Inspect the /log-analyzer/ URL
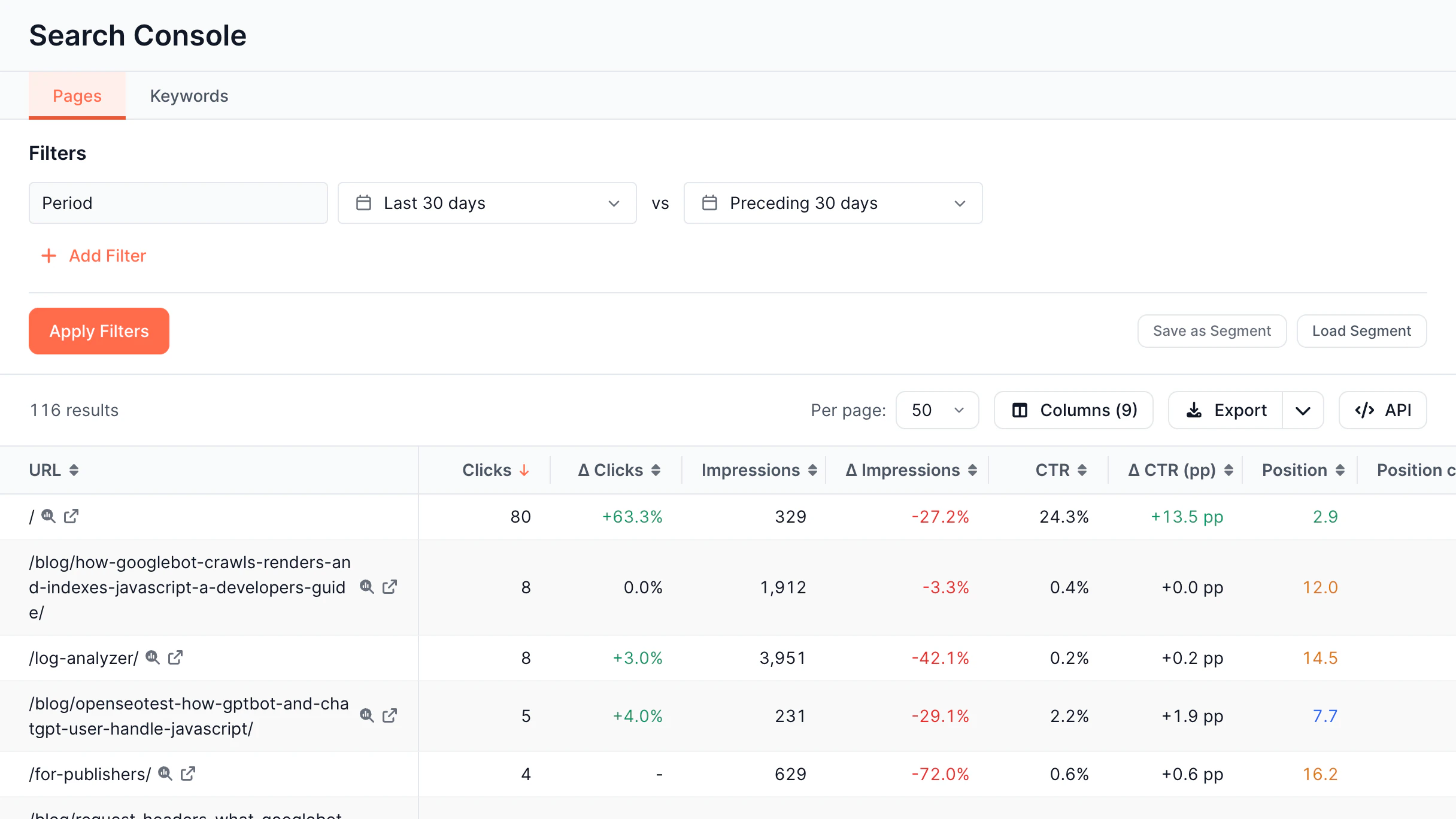This screenshot has width=1456, height=819. [x=153, y=657]
